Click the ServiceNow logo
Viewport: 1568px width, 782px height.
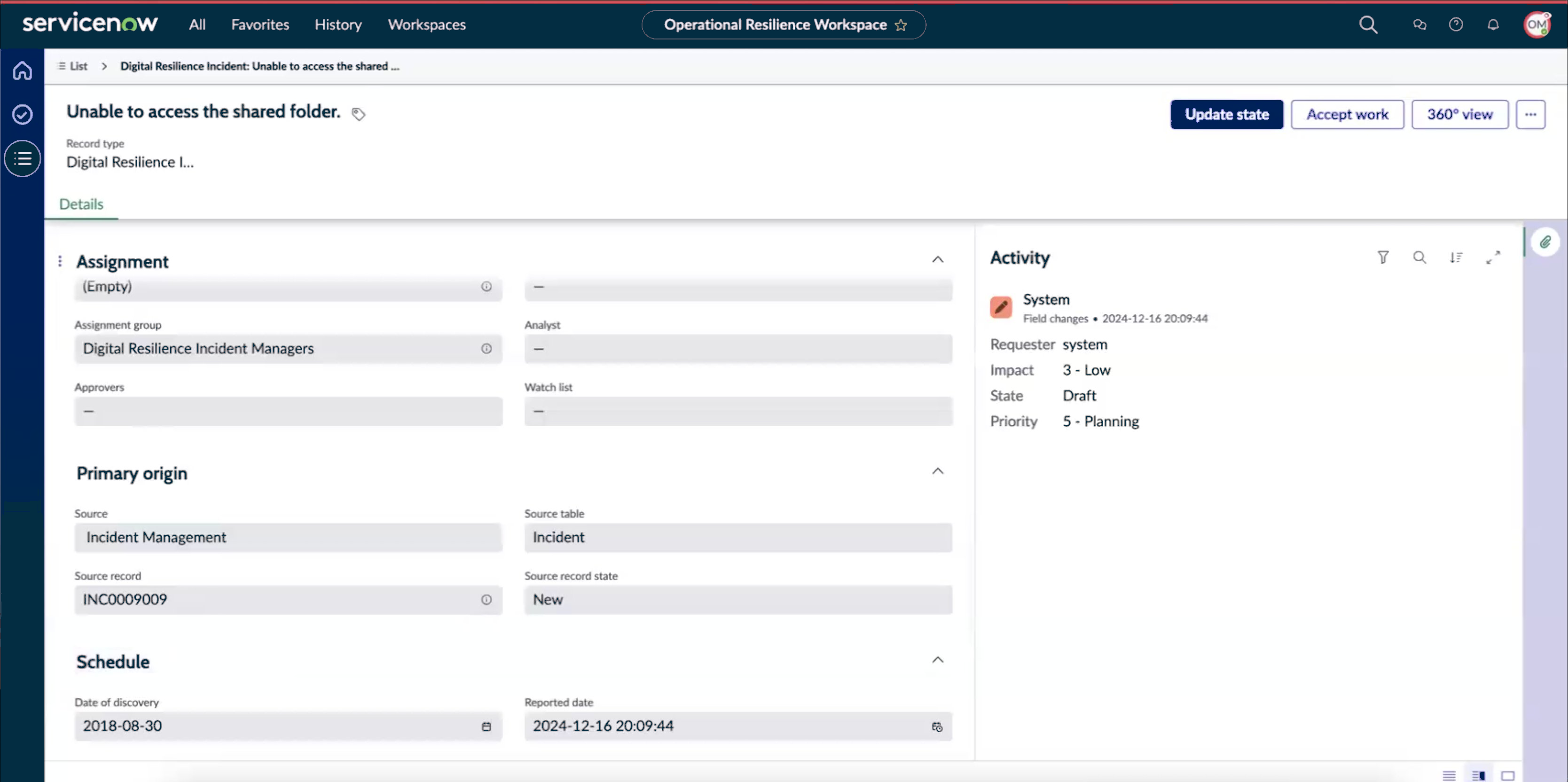90,23
